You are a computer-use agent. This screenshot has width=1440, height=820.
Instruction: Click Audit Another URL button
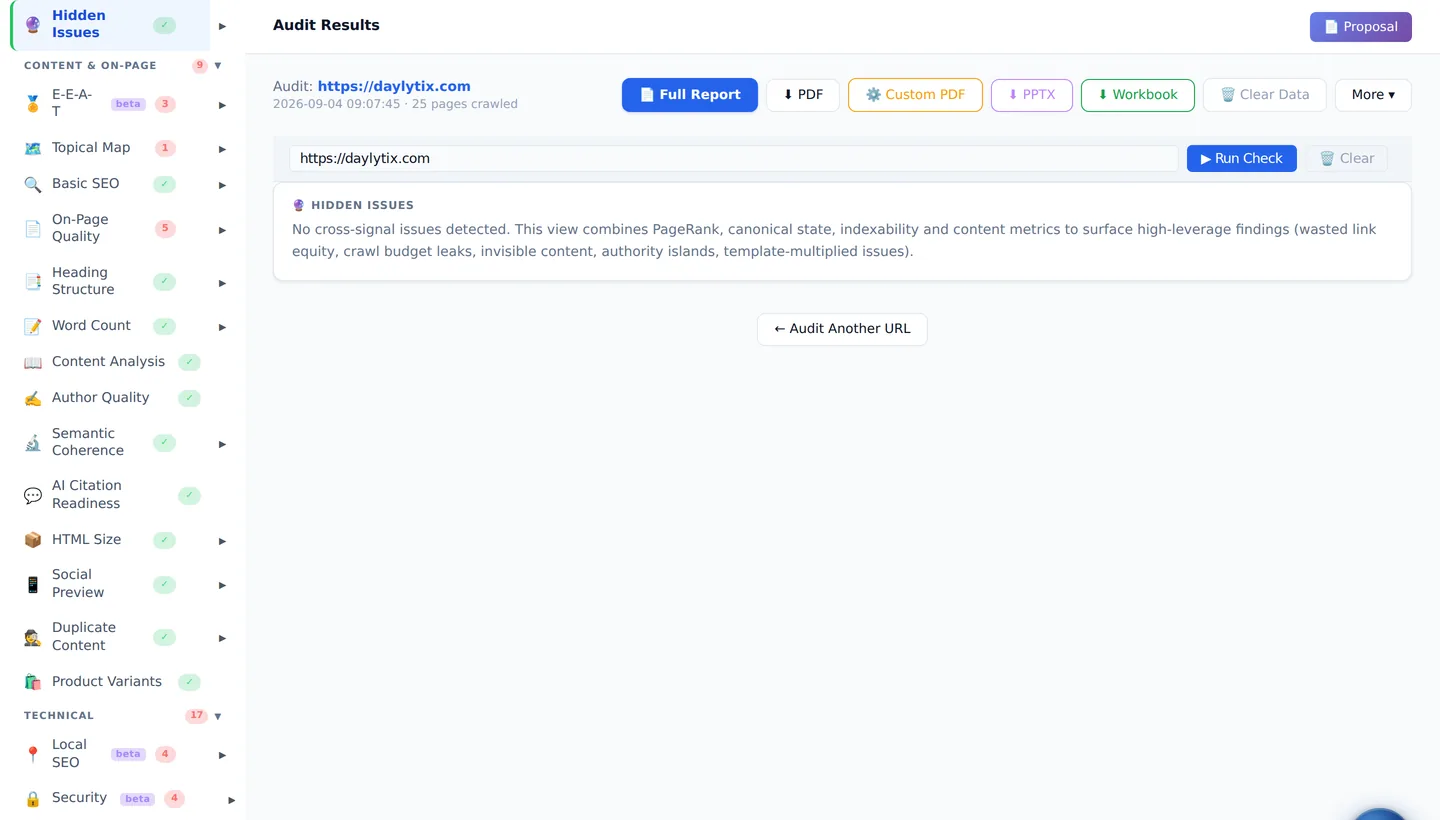pyautogui.click(x=842, y=329)
